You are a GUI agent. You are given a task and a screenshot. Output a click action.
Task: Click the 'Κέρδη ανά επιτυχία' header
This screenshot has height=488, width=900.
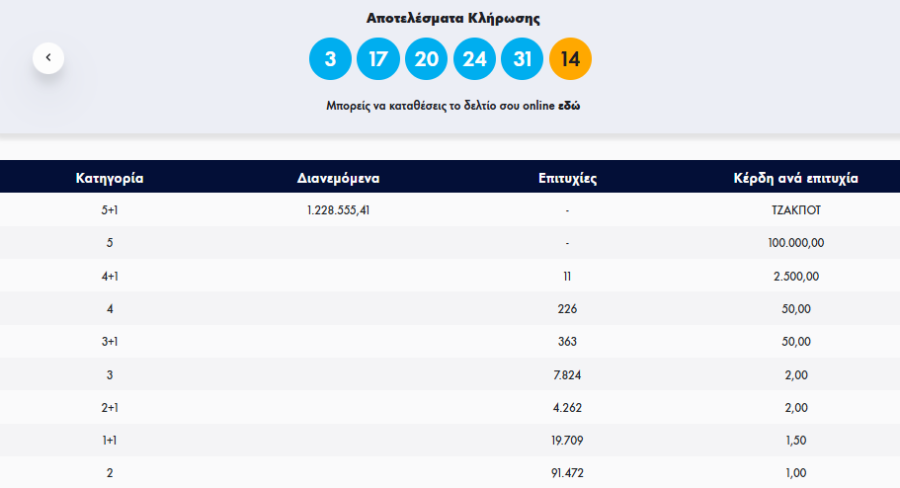[795, 179]
